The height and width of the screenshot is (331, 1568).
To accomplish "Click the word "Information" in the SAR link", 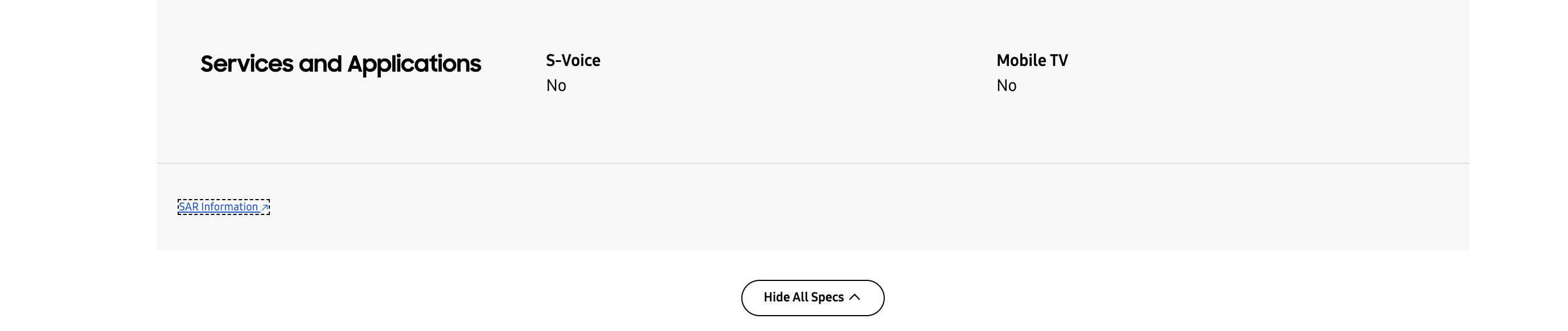I will 229,207.
